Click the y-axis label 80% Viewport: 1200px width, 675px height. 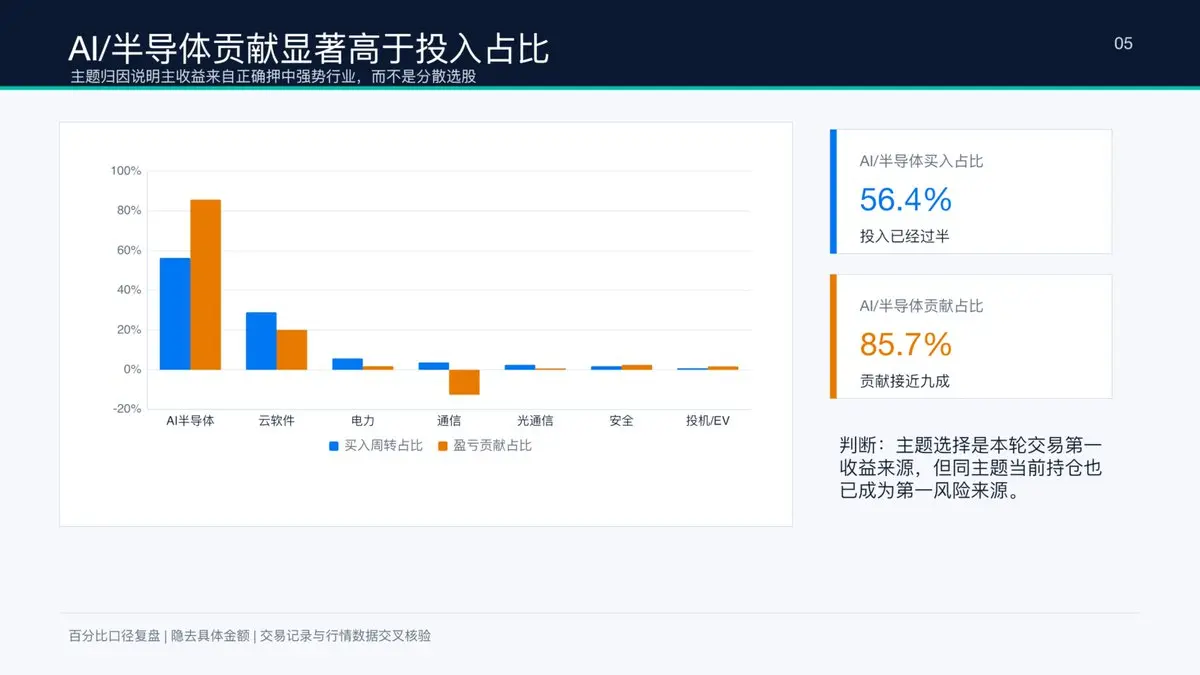(130, 211)
